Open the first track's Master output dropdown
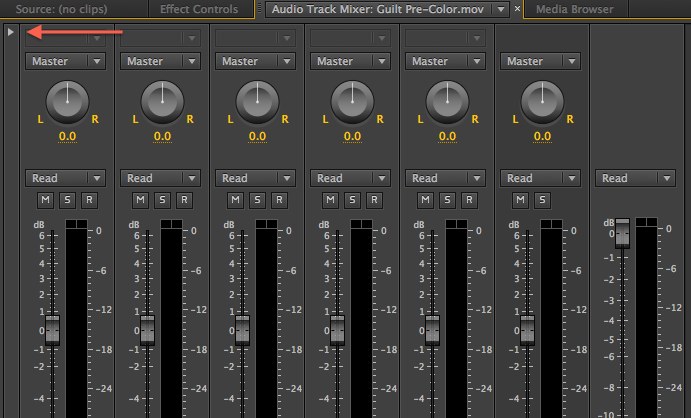 (66, 61)
